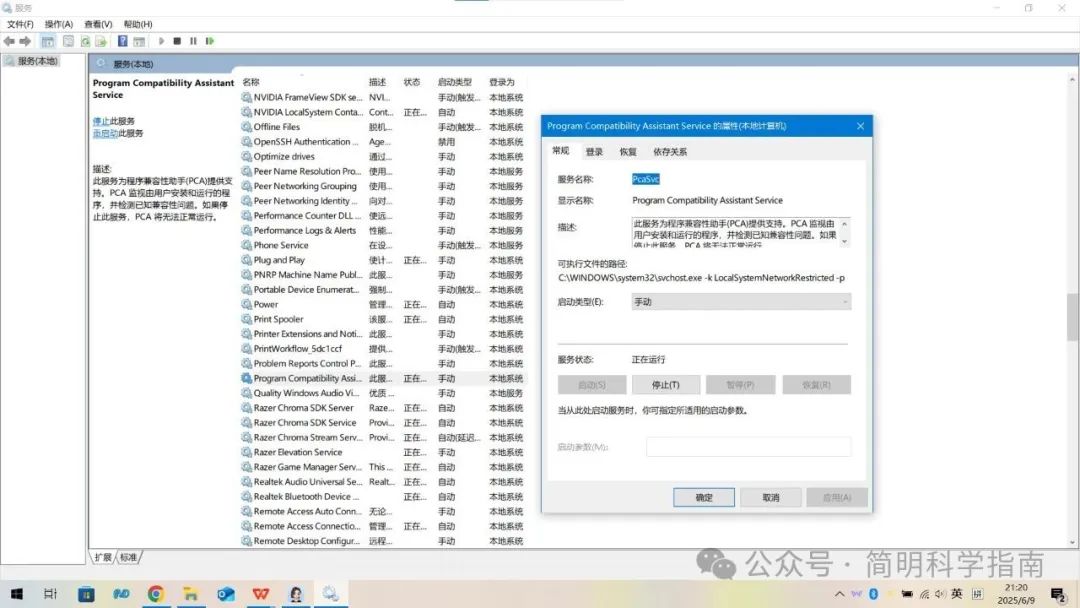Viewport: 1080px width, 608px height.
Task: Switch to the 登录 tab
Action: [594, 152]
